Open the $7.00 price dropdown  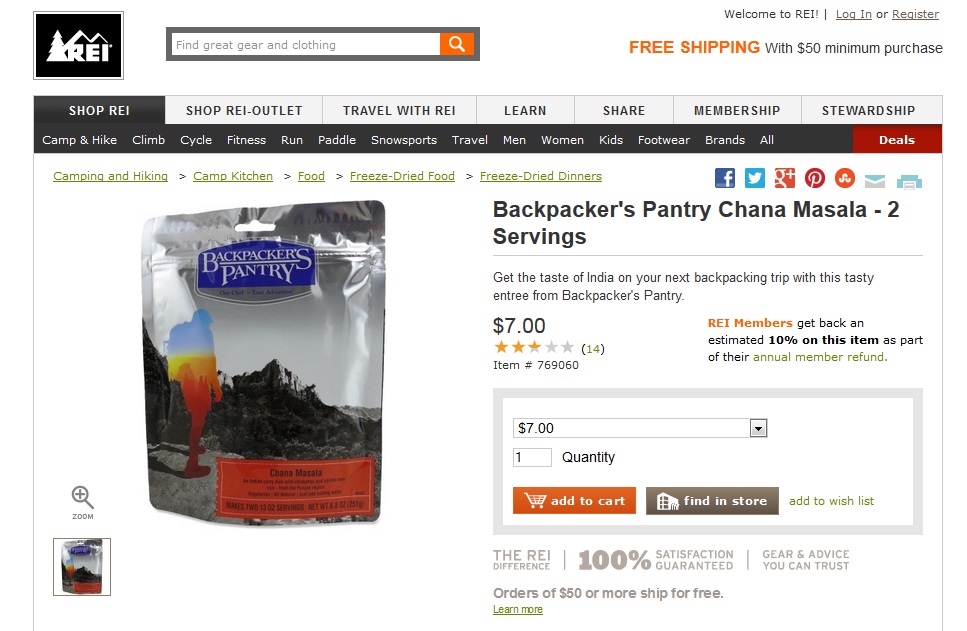click(x=640, y=428)
